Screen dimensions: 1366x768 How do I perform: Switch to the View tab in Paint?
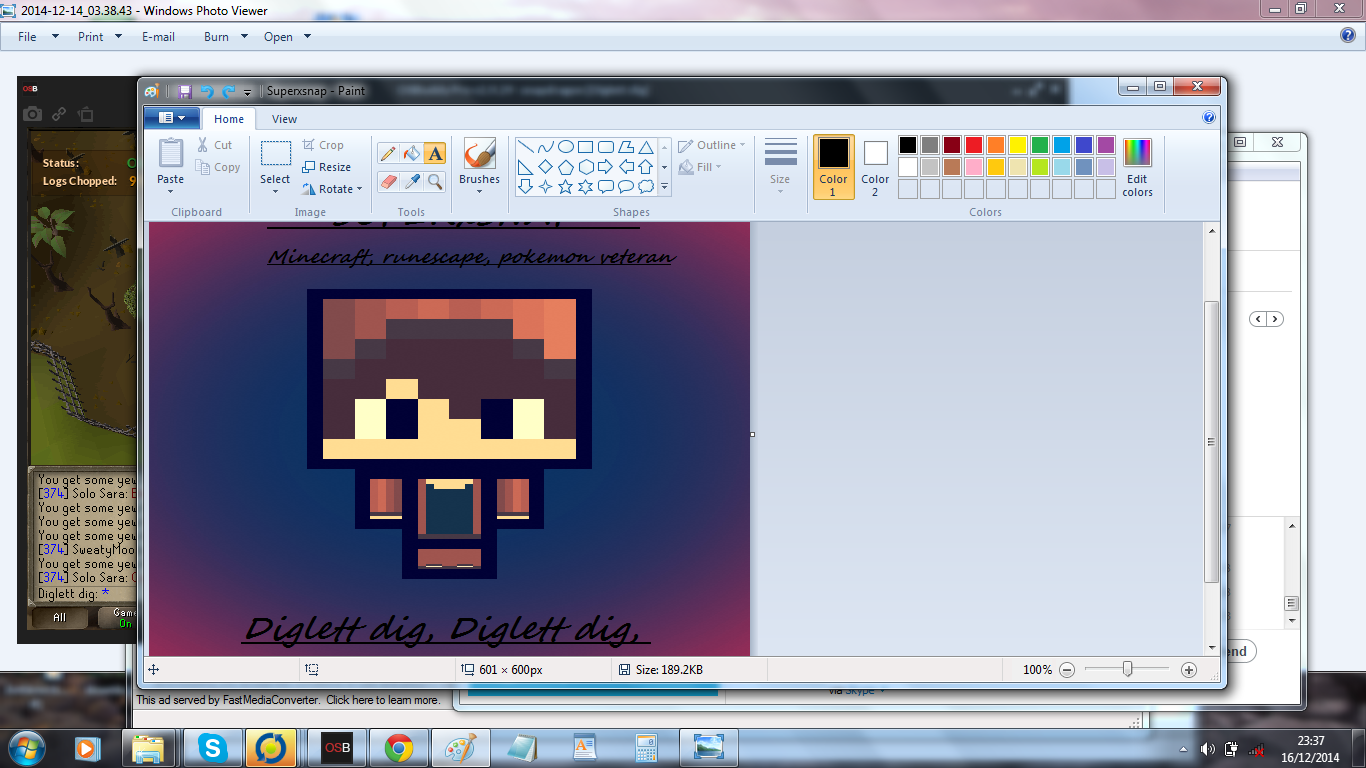[285, 119]
